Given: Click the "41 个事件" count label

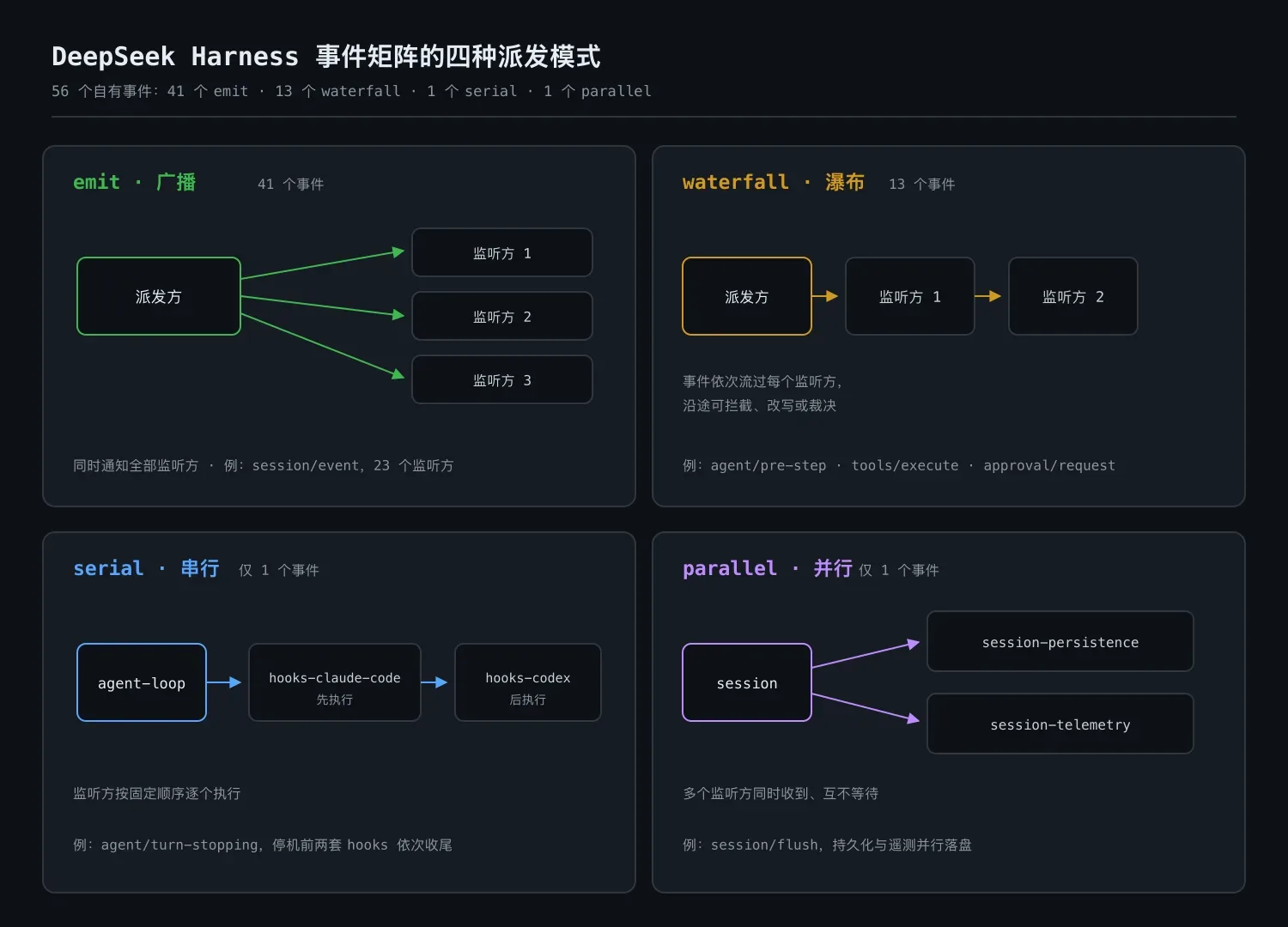Looking at the screenshot, I should click(x=291, y=184).
